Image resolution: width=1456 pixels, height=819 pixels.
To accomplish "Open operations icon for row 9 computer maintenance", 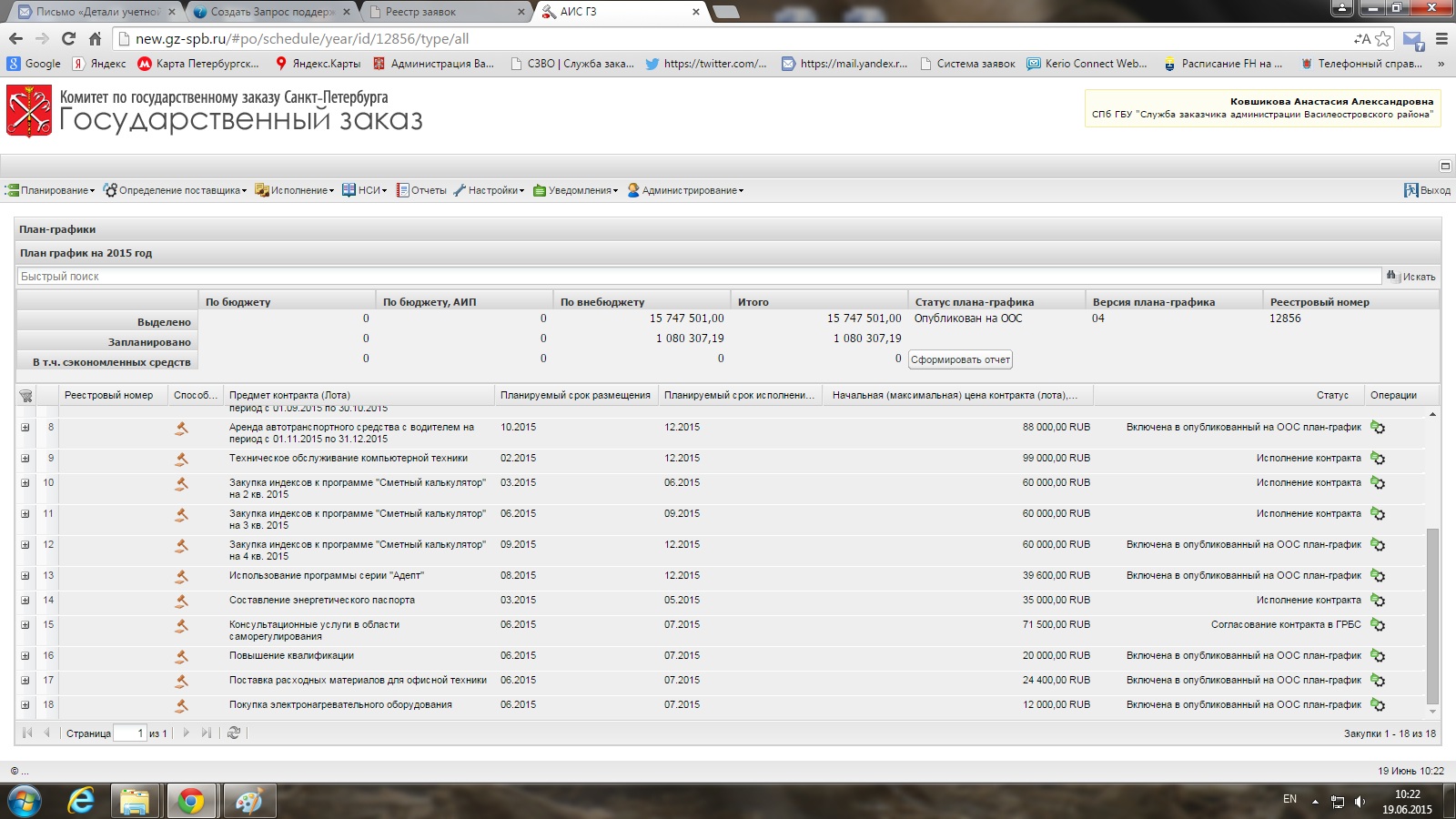I will pyautogui.click(x=1378, y=459).
